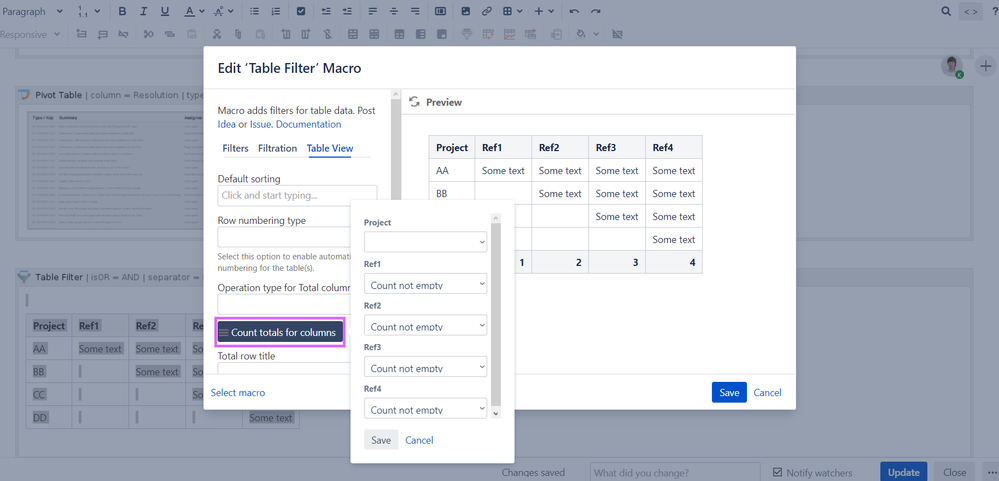Viewport: 999px width, 481px height.
Task: Open the Project operation dropdown
Action: click(426, 242)
